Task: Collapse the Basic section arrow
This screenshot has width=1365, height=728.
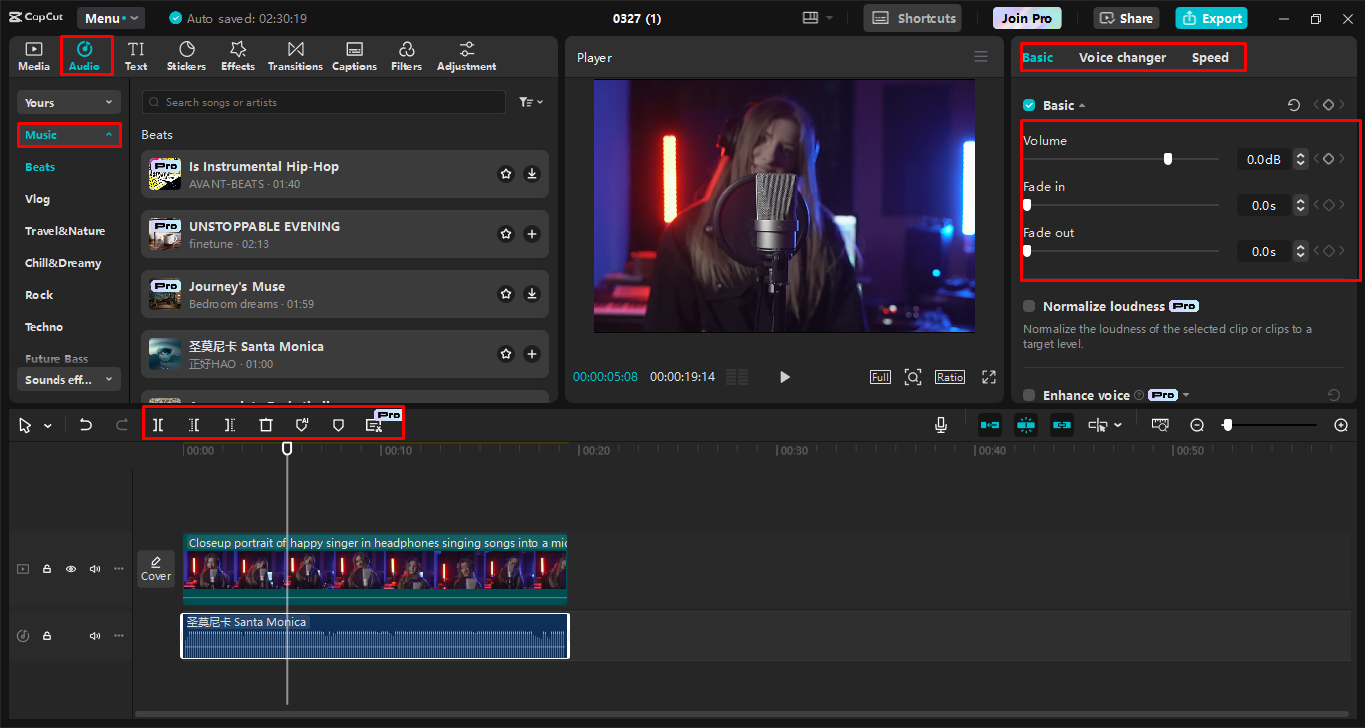Action: [1082, 106]
